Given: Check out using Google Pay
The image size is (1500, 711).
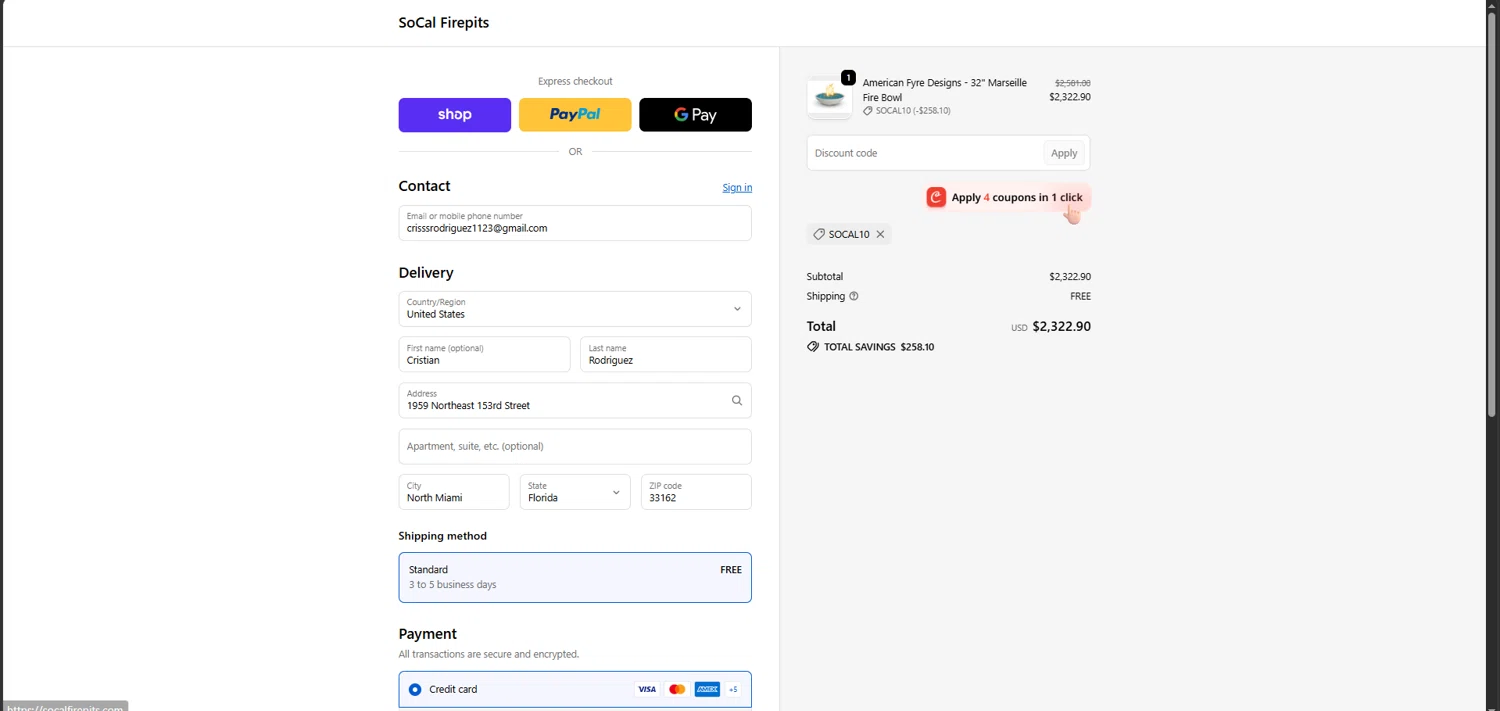Looking at the screenshot, I should 695,115.
